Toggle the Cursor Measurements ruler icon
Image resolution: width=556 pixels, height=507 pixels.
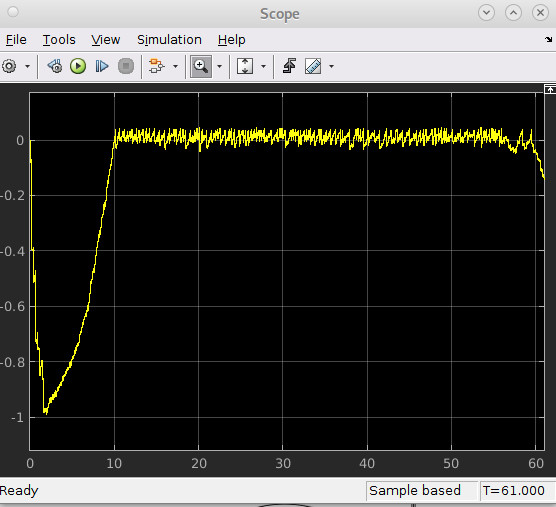(313, 66)
